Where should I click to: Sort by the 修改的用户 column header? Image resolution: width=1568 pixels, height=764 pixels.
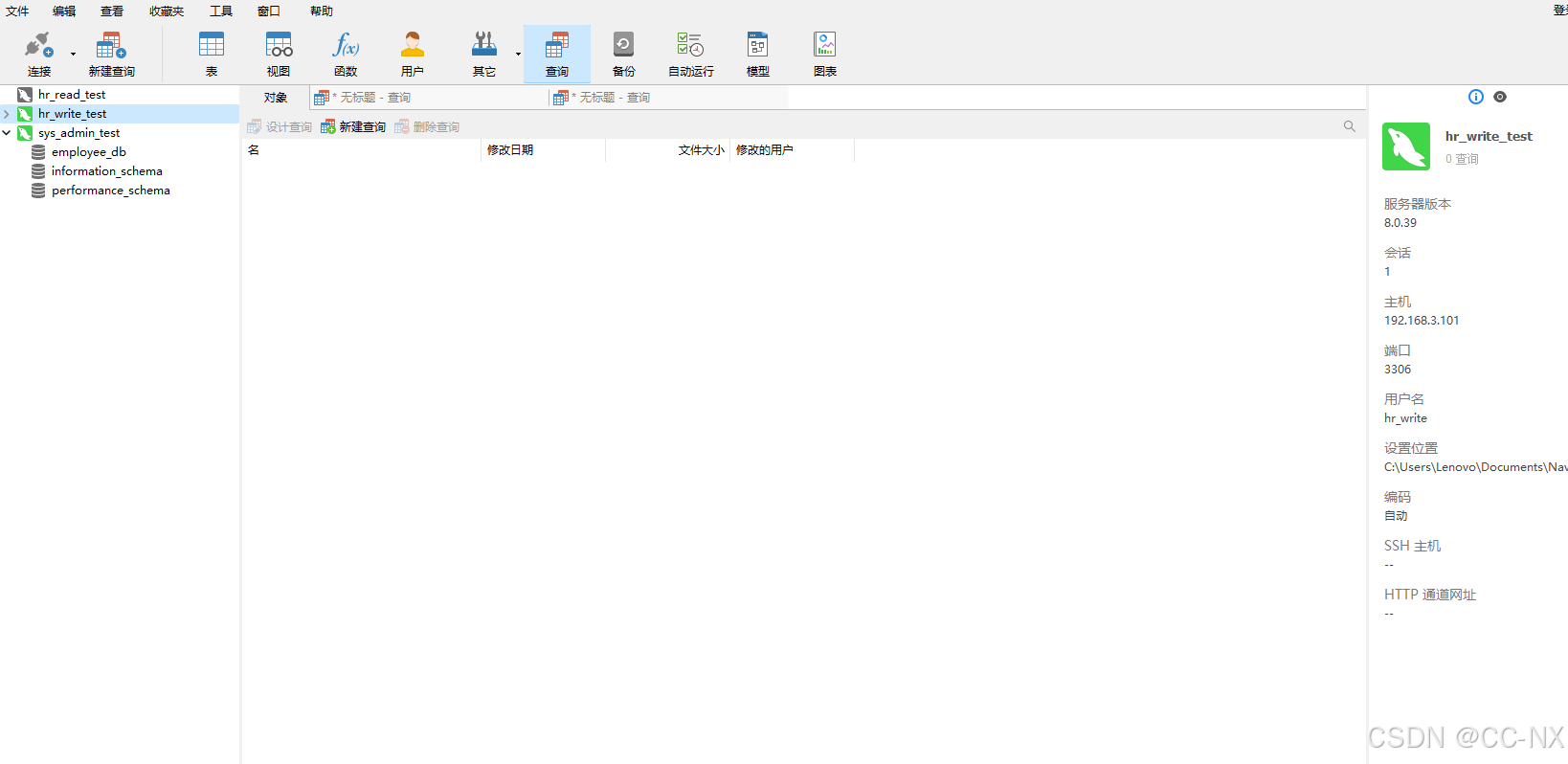pos(793,150)
